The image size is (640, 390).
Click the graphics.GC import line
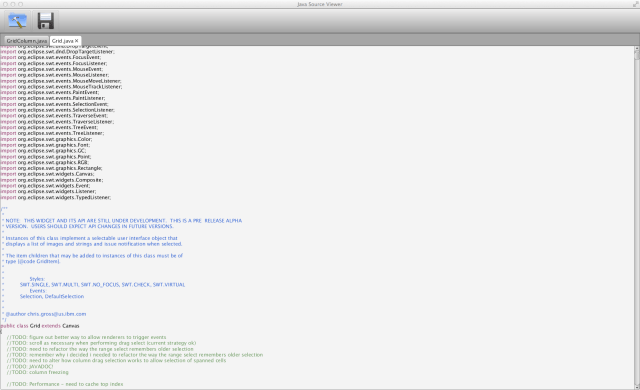click(x=43, y=151)
